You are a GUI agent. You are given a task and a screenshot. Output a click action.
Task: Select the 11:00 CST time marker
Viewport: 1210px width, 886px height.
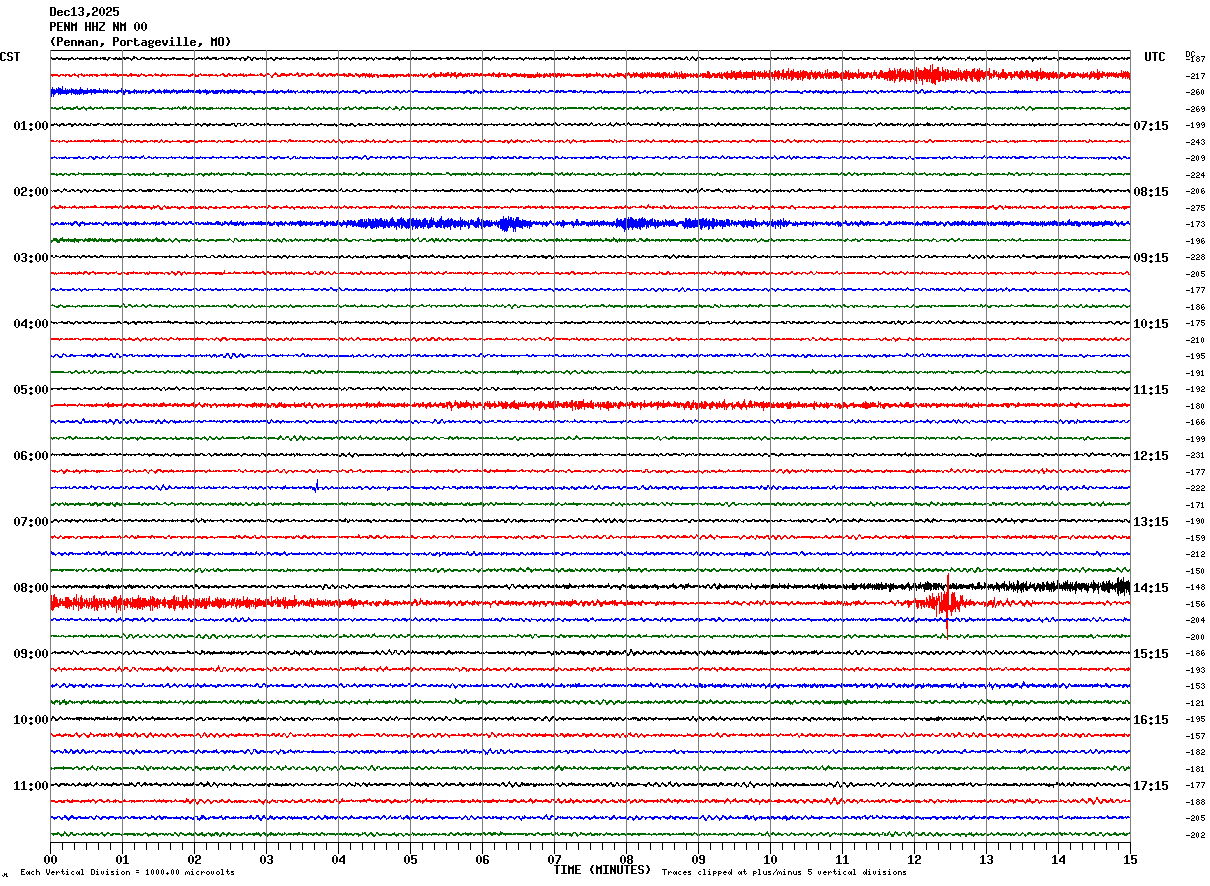(x=30, y=786)
